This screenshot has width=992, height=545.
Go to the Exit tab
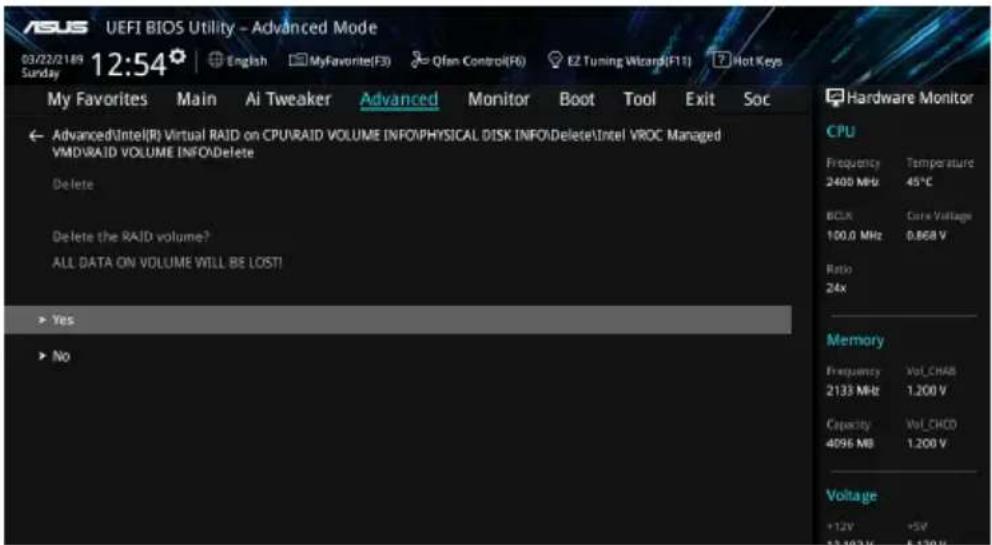[x=700, y=99]
